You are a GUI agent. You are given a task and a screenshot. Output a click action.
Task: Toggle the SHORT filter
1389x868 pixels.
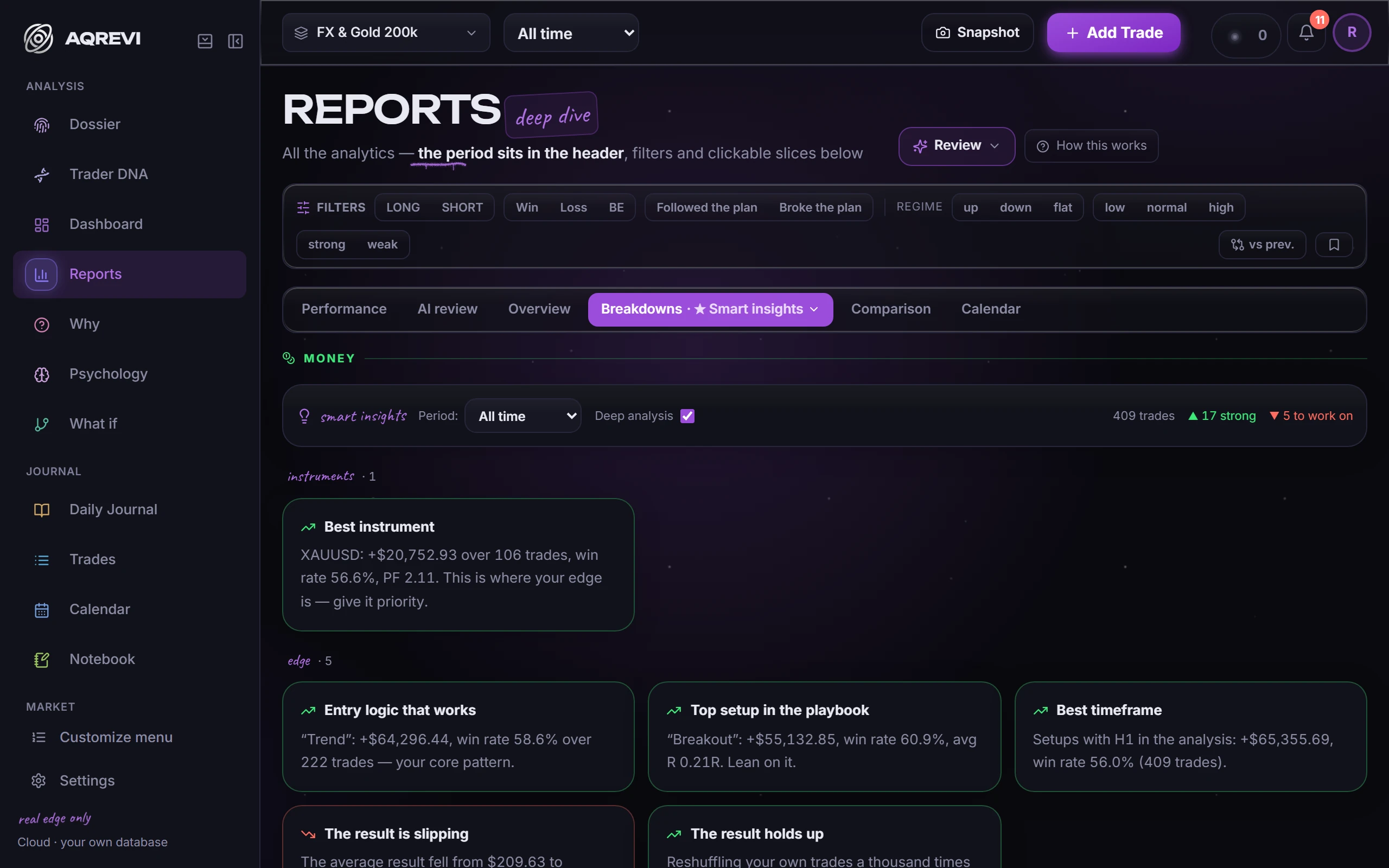tap(462, 207)
